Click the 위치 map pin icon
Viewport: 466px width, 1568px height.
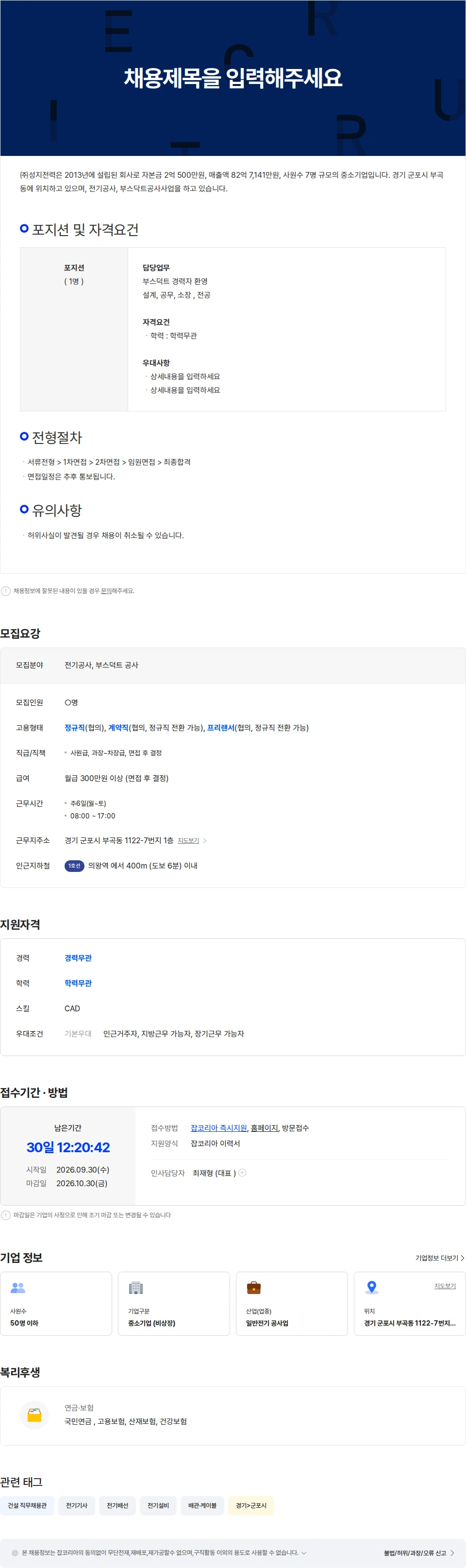coord(371,1287)
